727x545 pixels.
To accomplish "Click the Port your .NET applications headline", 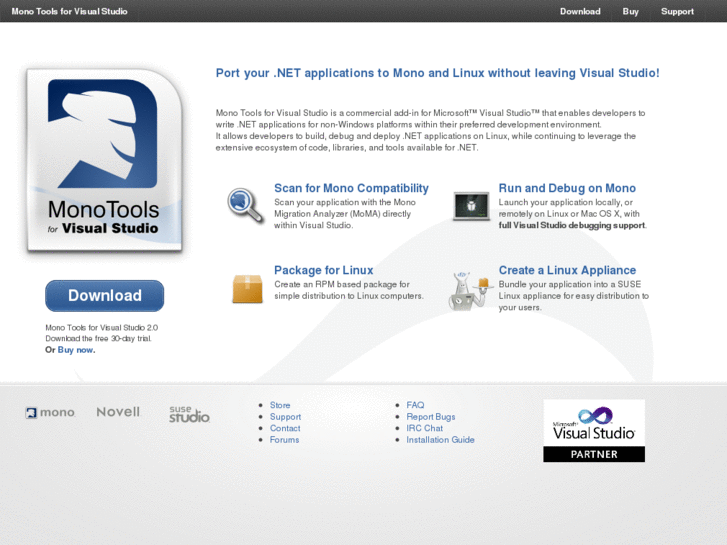I will click(x=437, y=73).
